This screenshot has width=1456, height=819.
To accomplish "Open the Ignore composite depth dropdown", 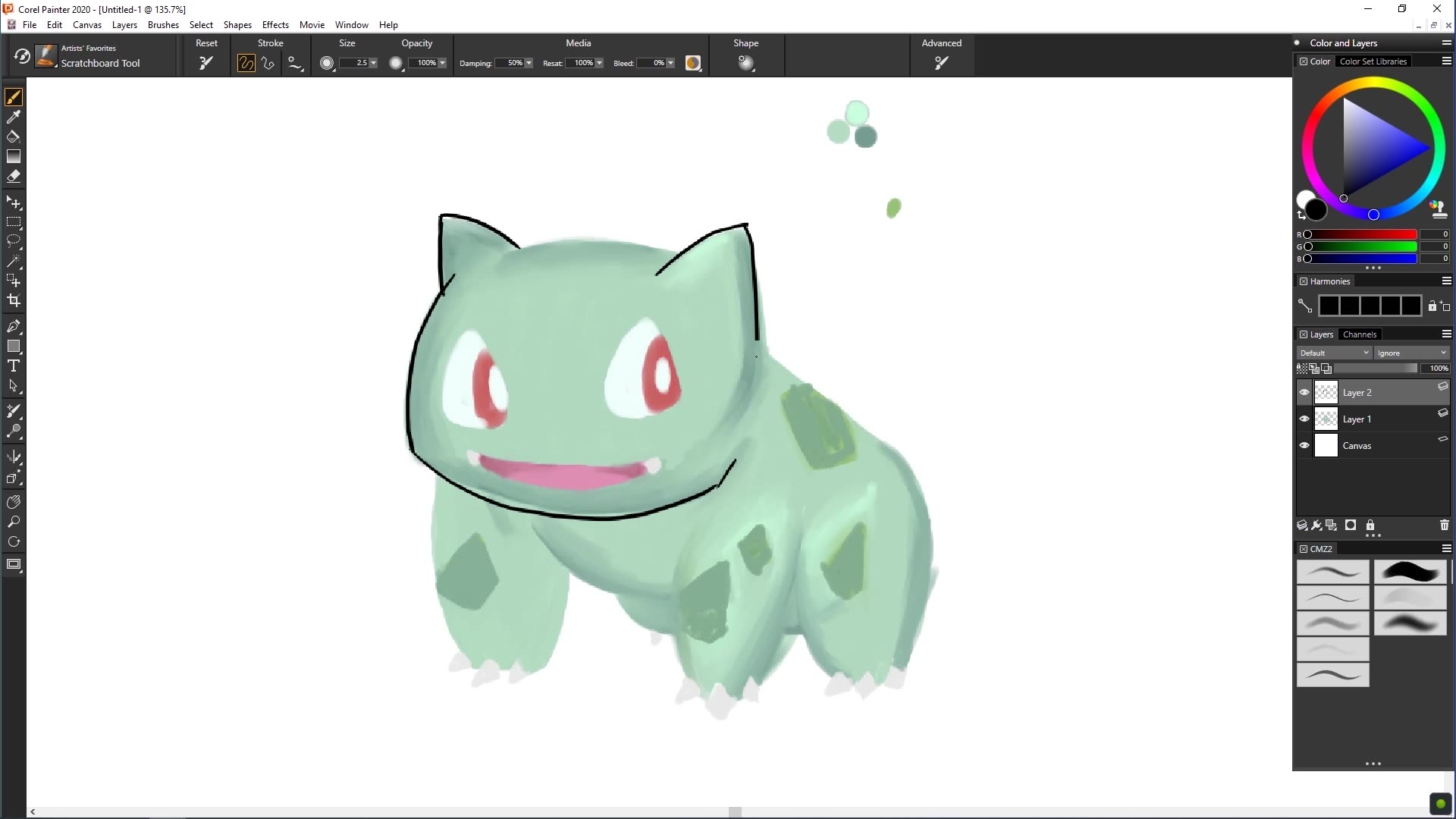I will (x=1410, y=353).
